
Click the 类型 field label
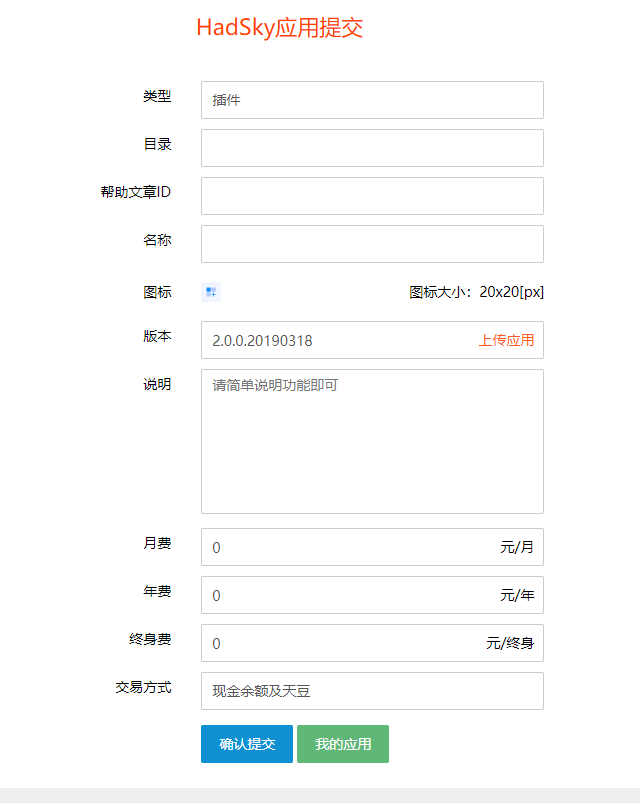[157, 96]
